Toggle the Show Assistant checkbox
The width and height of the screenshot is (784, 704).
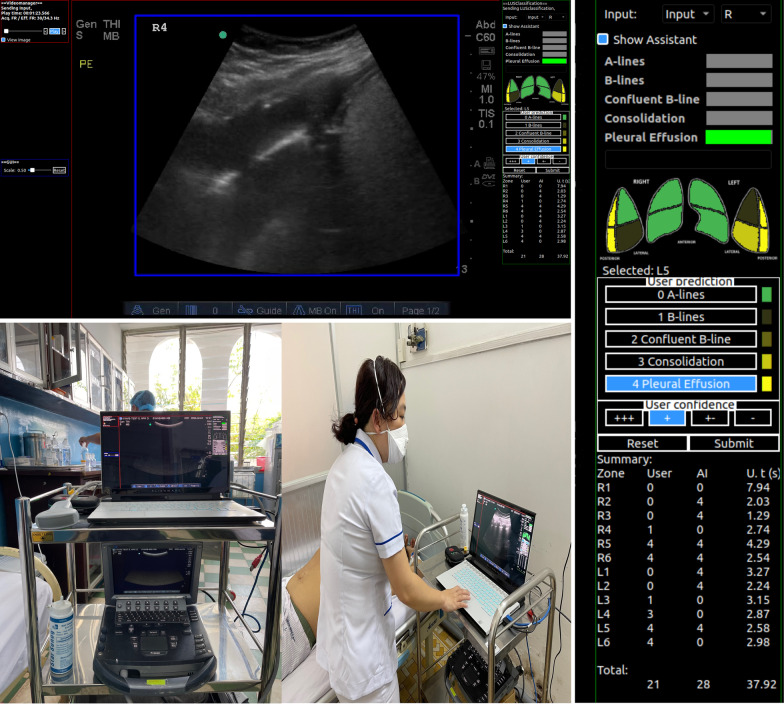click(x=603, y=40)
